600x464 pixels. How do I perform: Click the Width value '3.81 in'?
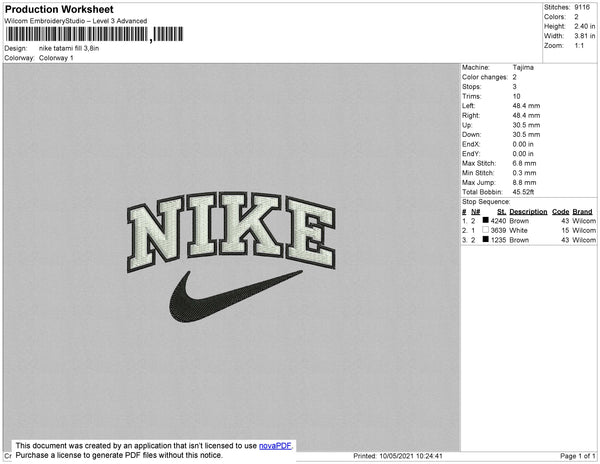(x=584, y=36)
